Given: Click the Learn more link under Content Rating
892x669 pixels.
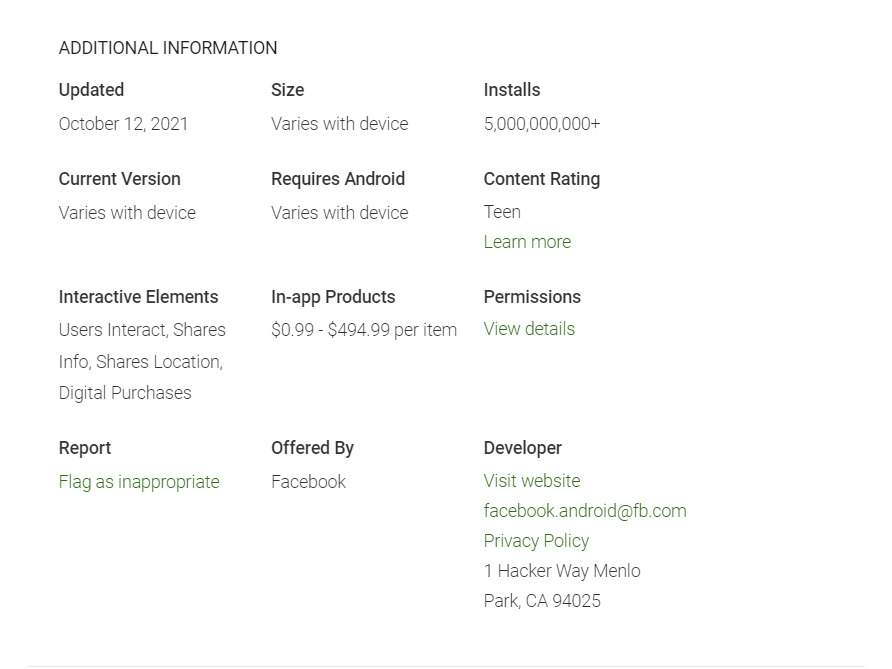Looking at the screenshot, I should tap(527, 242).
